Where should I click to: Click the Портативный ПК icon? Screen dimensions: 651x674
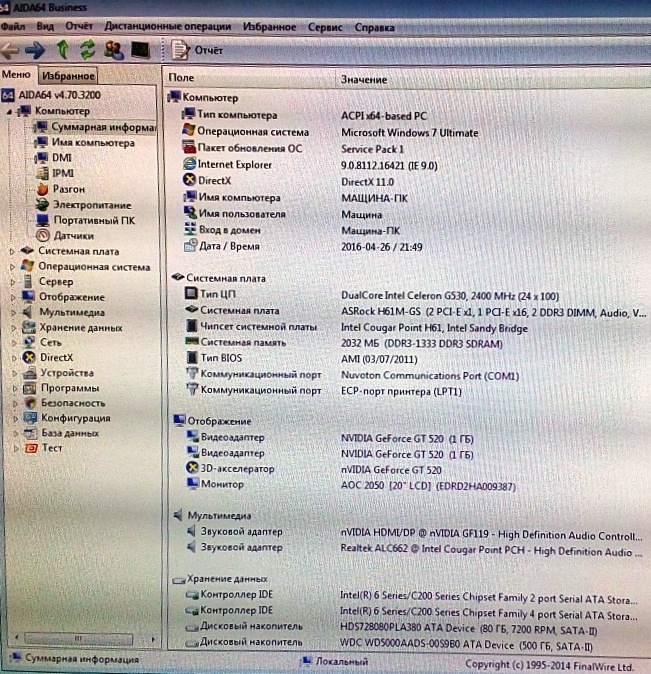point(43,220)
